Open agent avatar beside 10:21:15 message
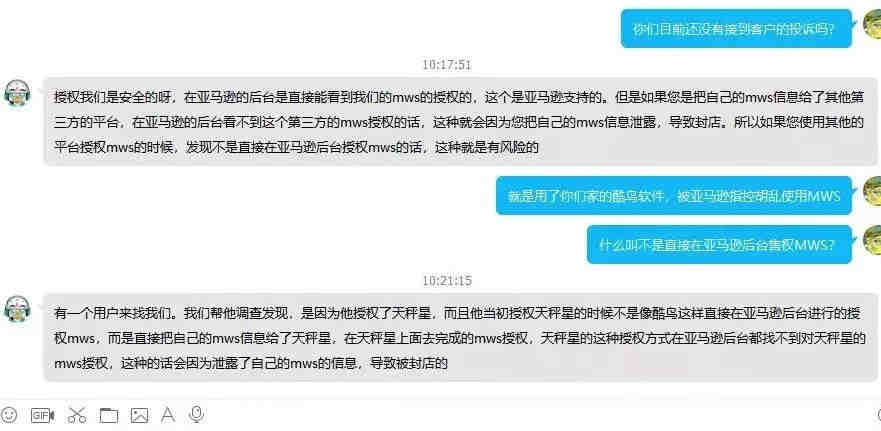The width and height of the screenshot is (881, 431). (x=17, y=307)
